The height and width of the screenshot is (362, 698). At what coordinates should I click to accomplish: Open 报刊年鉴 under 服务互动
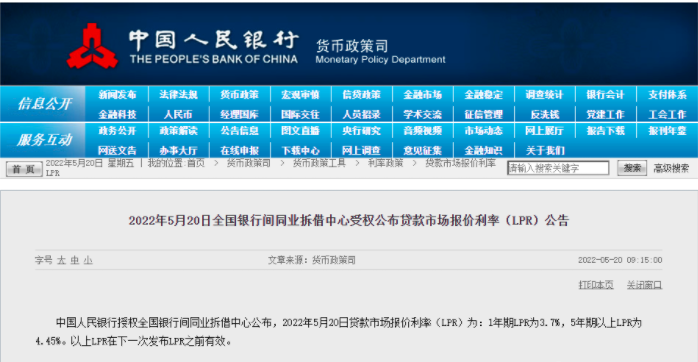click(667, 131)
